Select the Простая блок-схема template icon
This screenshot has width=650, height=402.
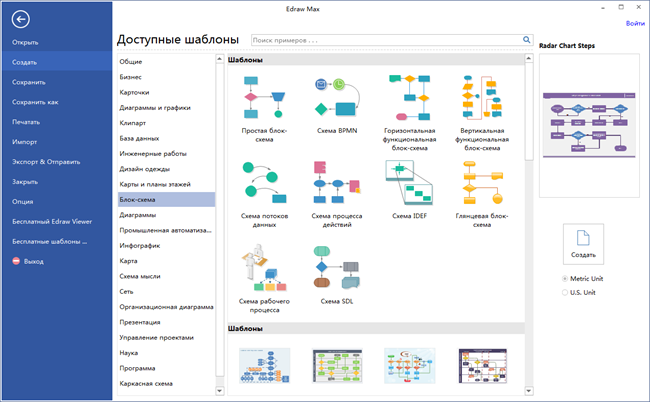pyautogui.click(x=264, y=97)
